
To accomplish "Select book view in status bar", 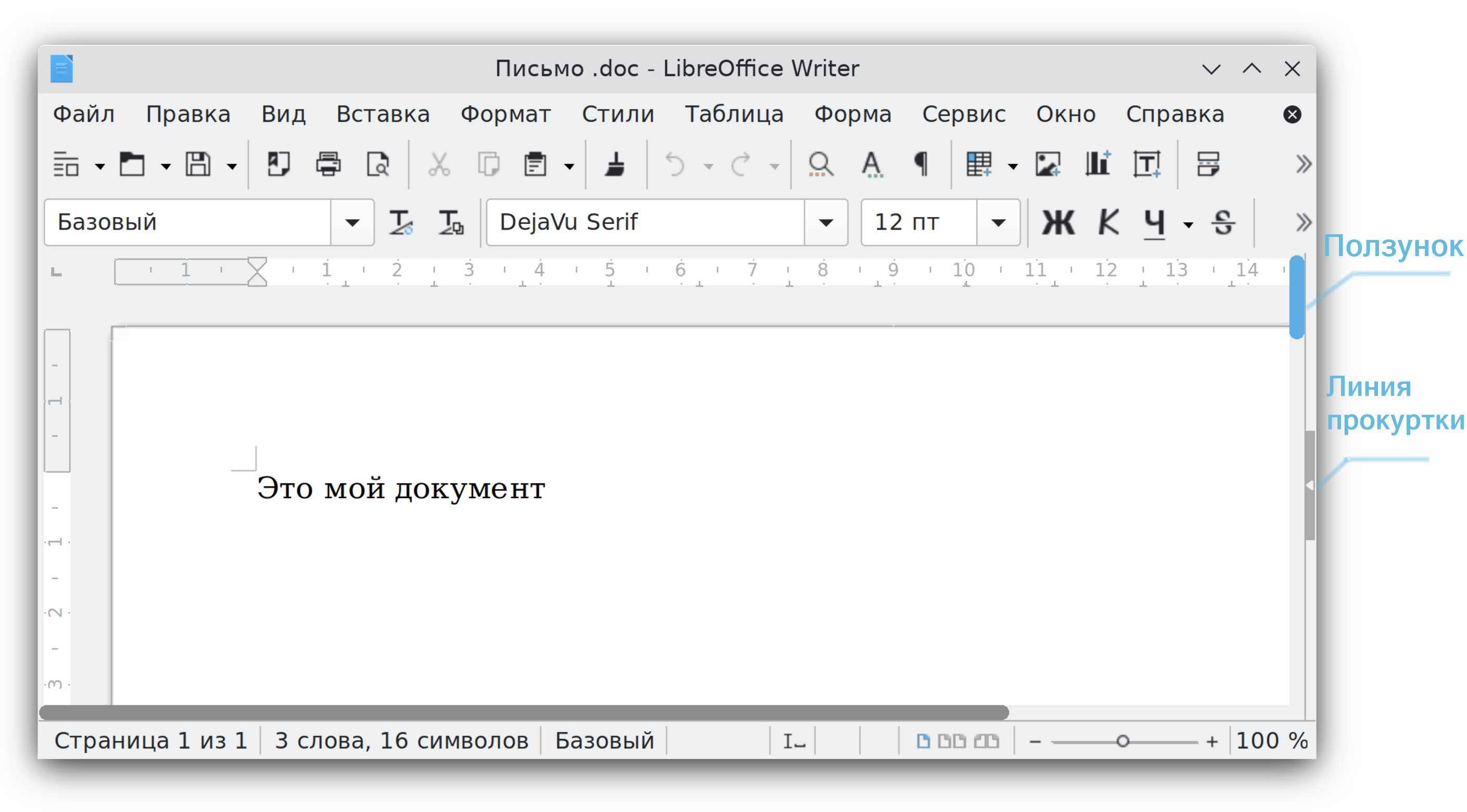I will point(987,741).
